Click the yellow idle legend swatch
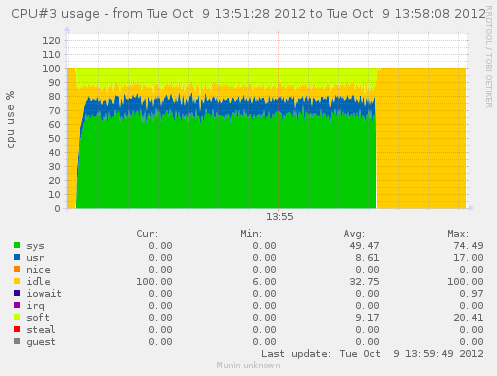Viewport: 497px width, 376px height. 17,281
